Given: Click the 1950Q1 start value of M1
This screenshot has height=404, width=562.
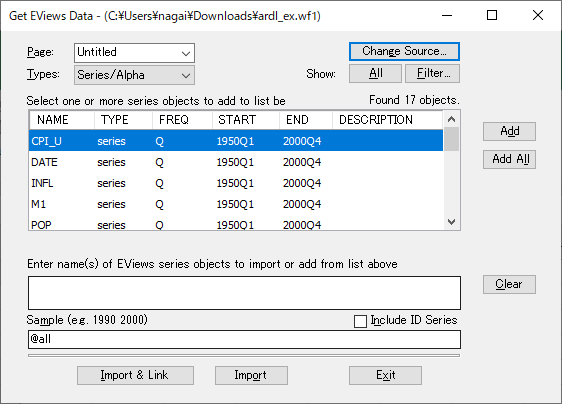Looking at the screenshot, I should click(x=235, y=204).
